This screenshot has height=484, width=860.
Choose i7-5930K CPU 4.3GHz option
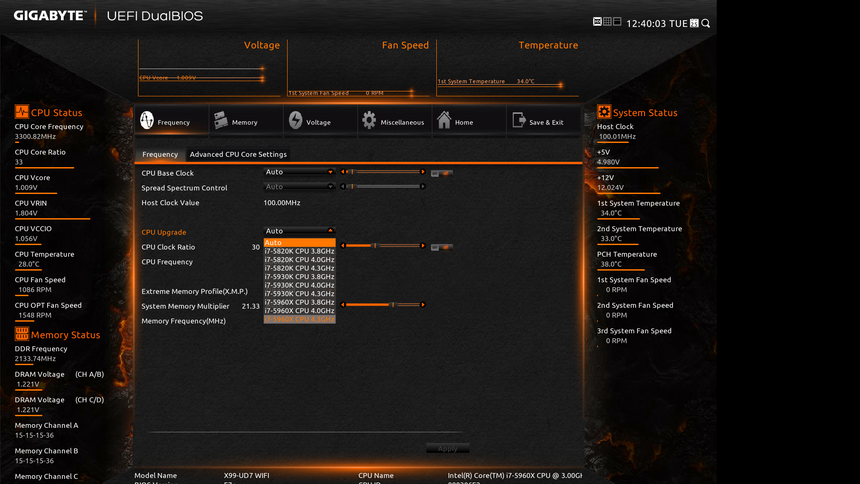tap(299, 294)
